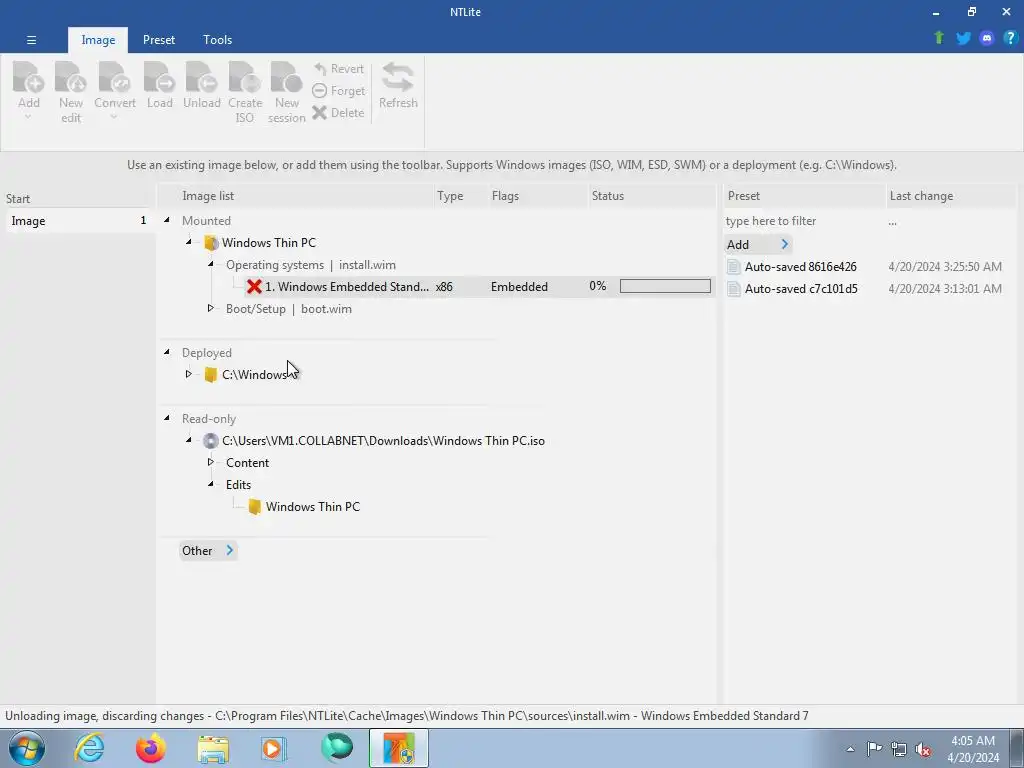
Task: Open the Windows Start button
Action: 27,748
